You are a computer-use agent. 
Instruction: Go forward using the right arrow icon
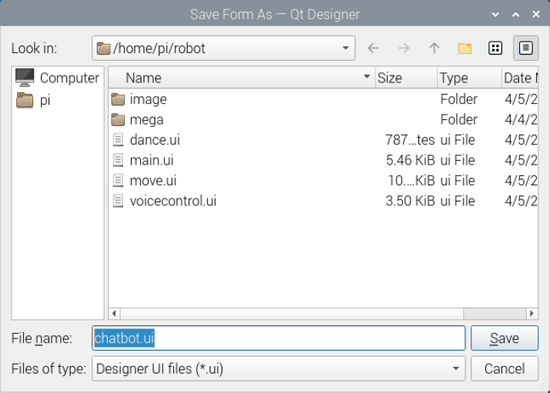(x=404, y=48)
